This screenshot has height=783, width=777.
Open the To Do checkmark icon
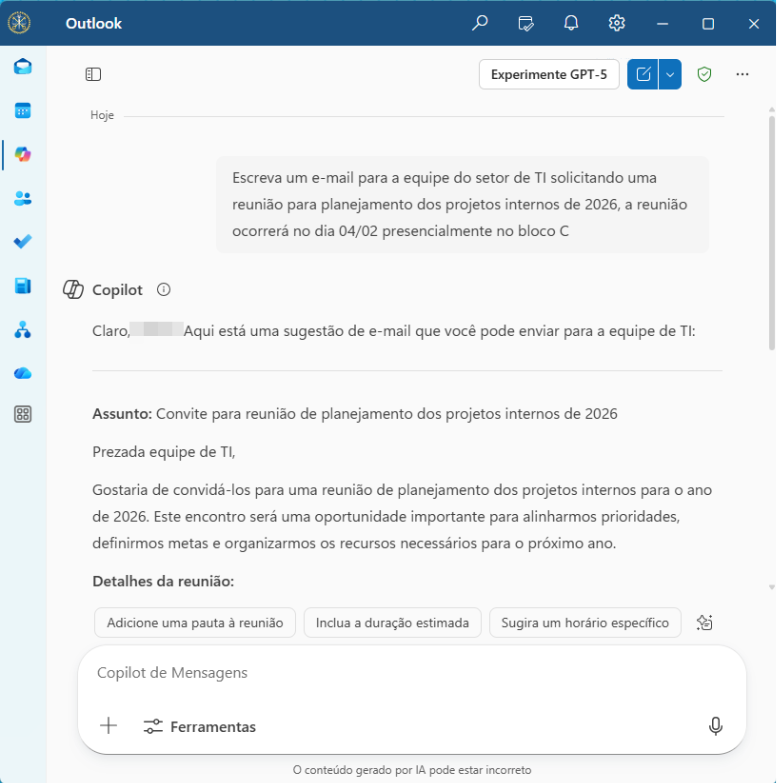pos(22,242)
